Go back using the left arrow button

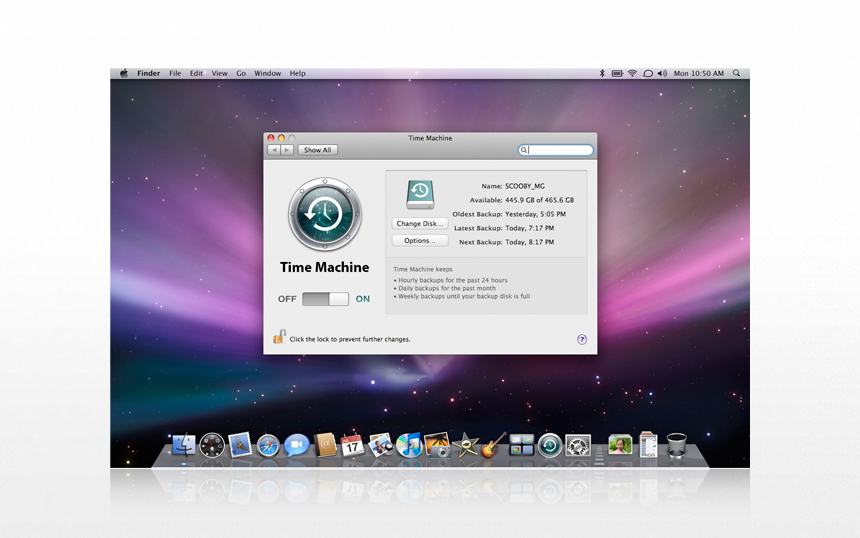point(274,150)
